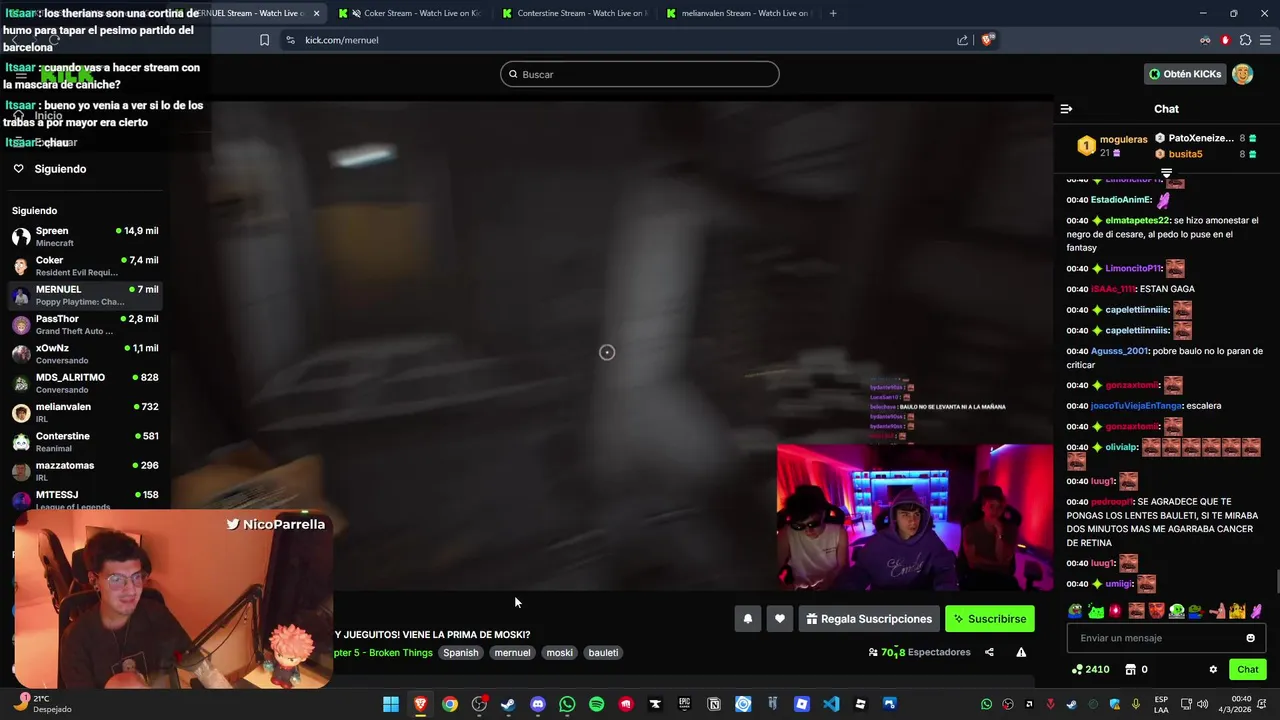
Task: Open mazzatomas's channel in the sidebar
Action: [85, 471]
